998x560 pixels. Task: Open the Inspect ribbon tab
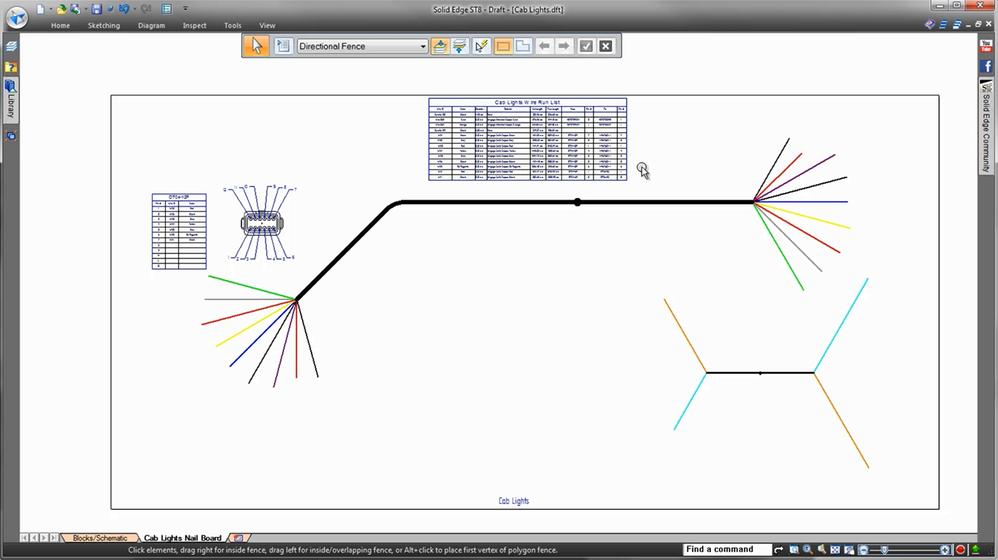coord(194,25)
